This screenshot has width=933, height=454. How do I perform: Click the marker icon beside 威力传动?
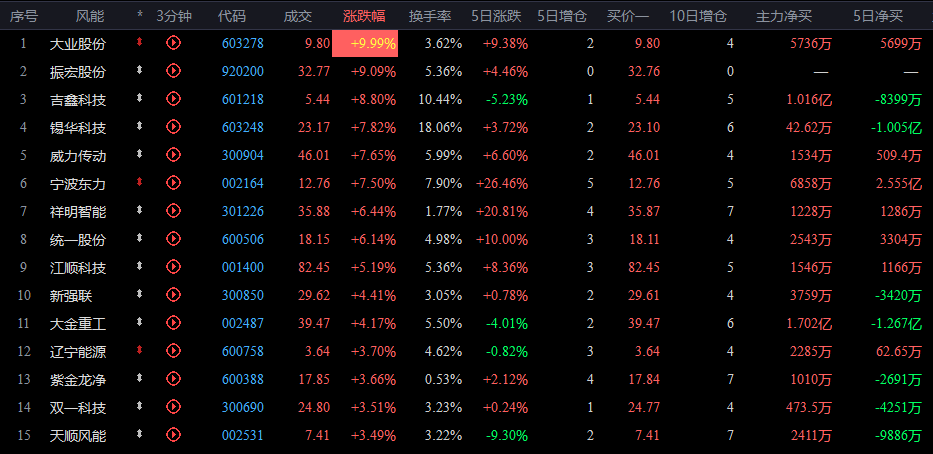click(140, 154)
